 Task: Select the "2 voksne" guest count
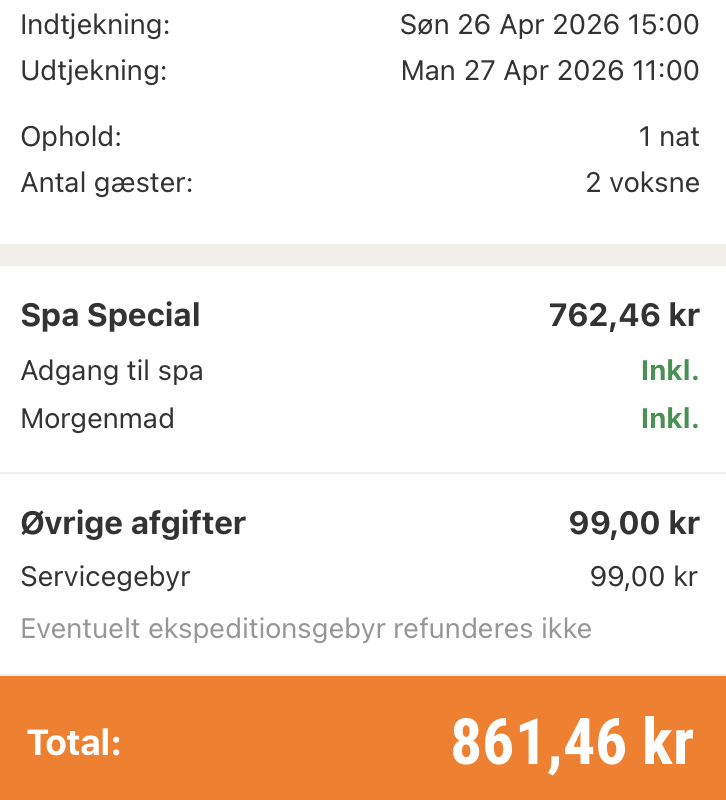pyautogui.click(x=642, y=183)
